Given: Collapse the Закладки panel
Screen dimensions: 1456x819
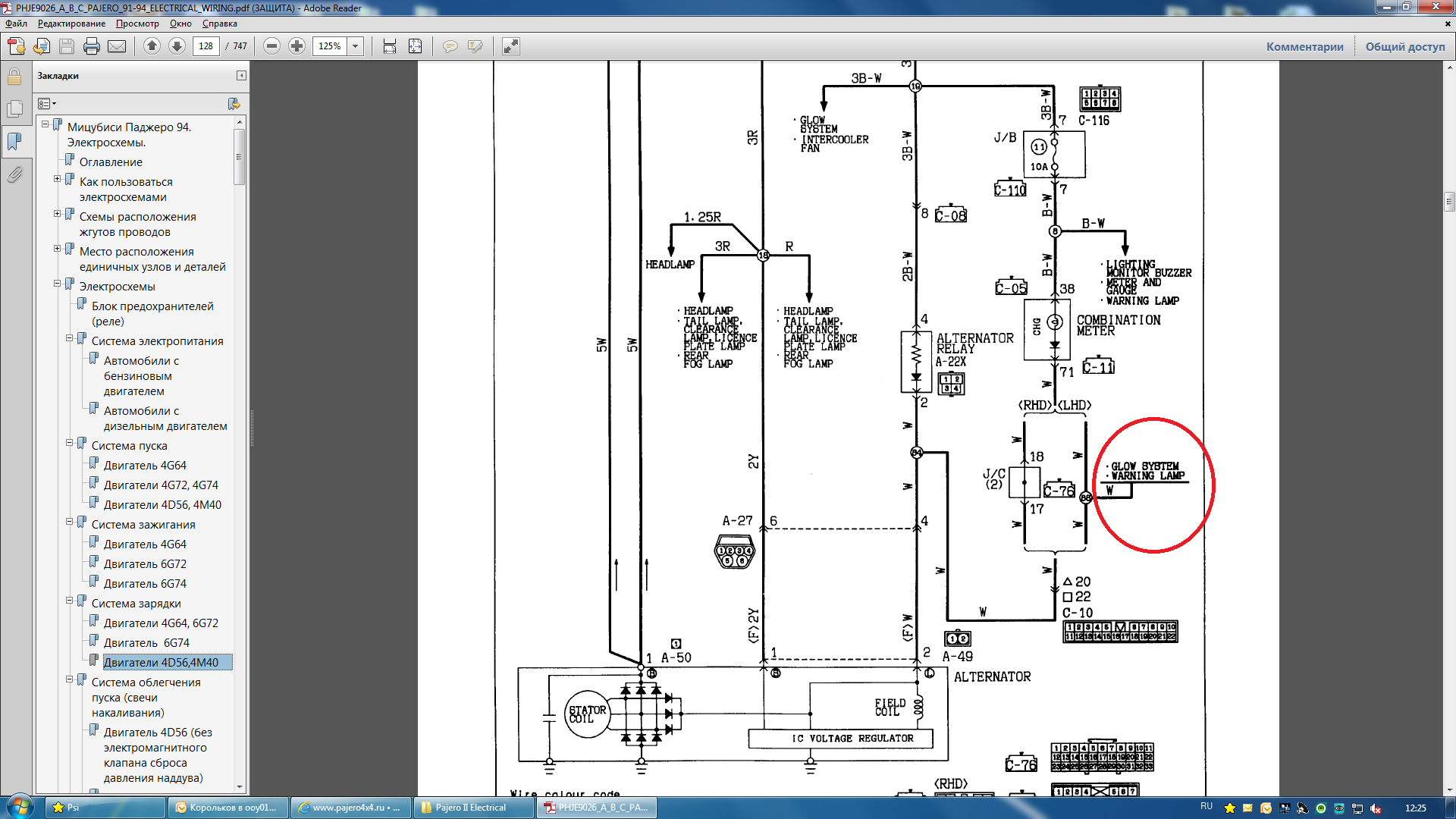Looking at the screenshot, I should (x=241, y=76).
